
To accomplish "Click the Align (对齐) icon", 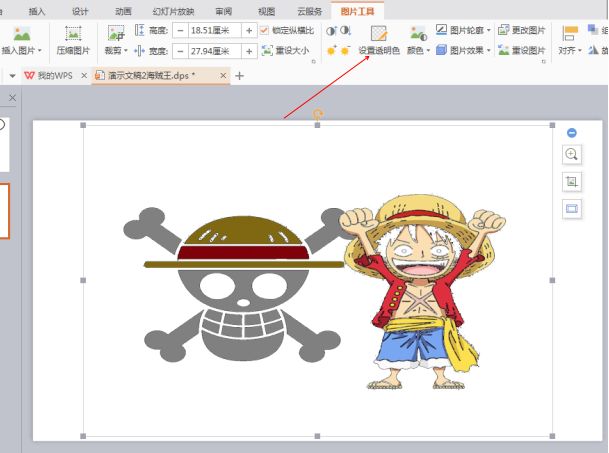I will 570,33.
